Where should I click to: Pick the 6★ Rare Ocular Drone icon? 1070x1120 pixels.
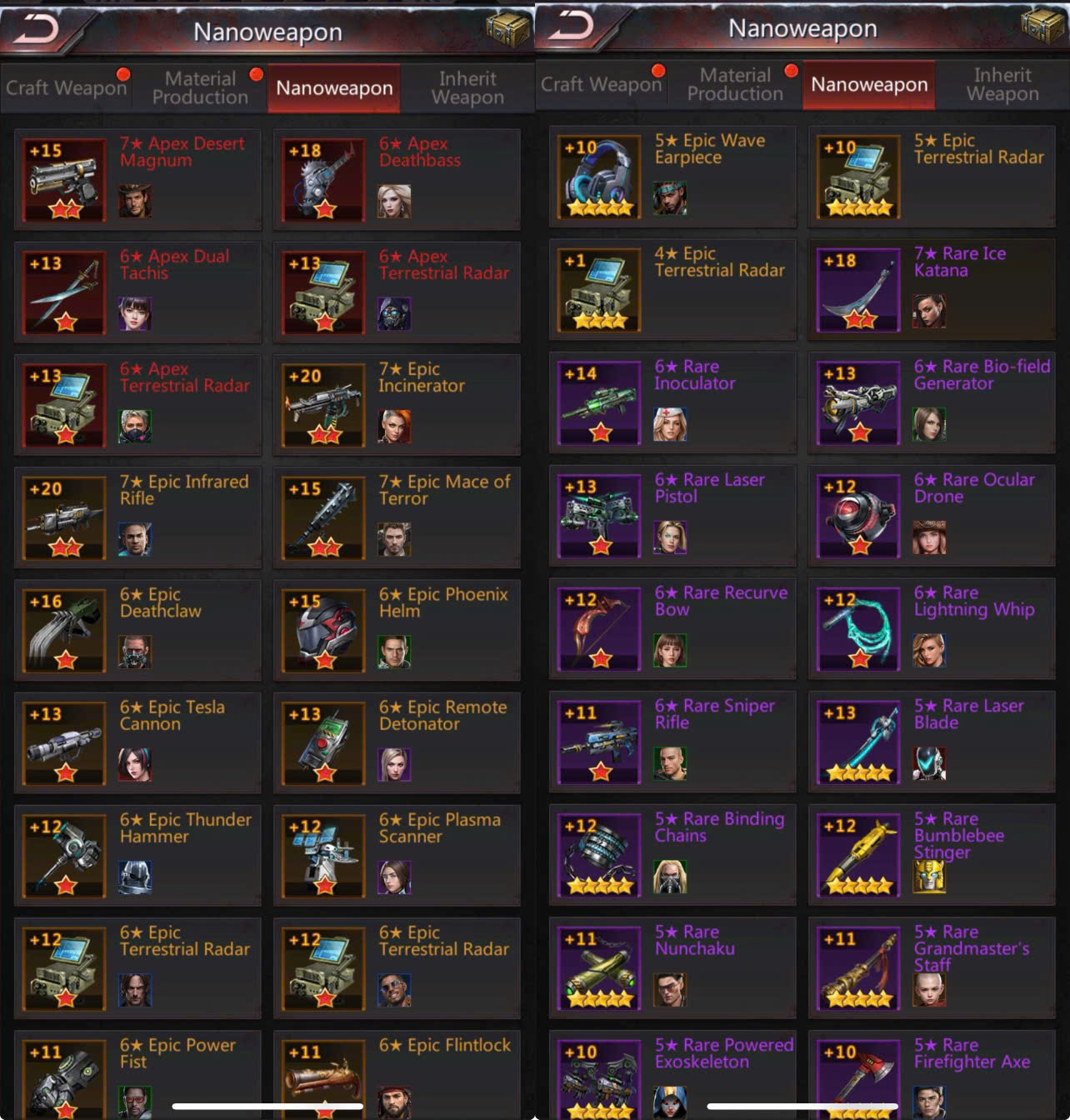point(859,516)
